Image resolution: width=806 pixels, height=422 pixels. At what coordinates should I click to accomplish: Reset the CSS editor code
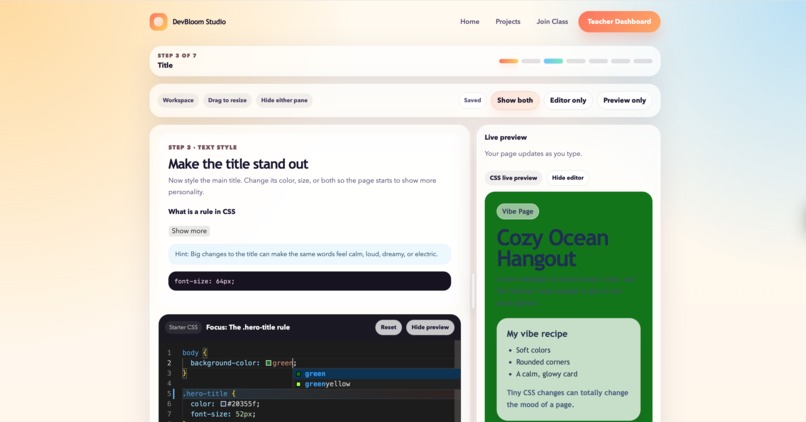[389, 327]
